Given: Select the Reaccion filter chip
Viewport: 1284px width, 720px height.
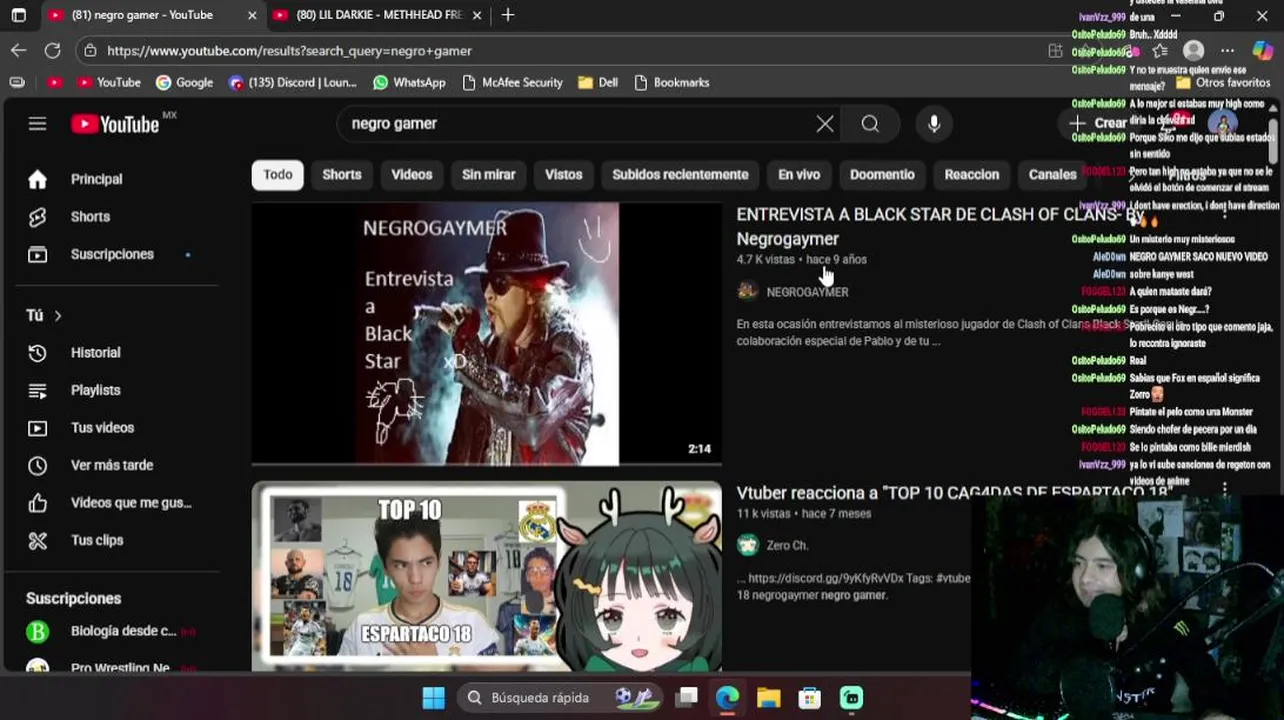Looking at the screenshot, I should (972, 174).
